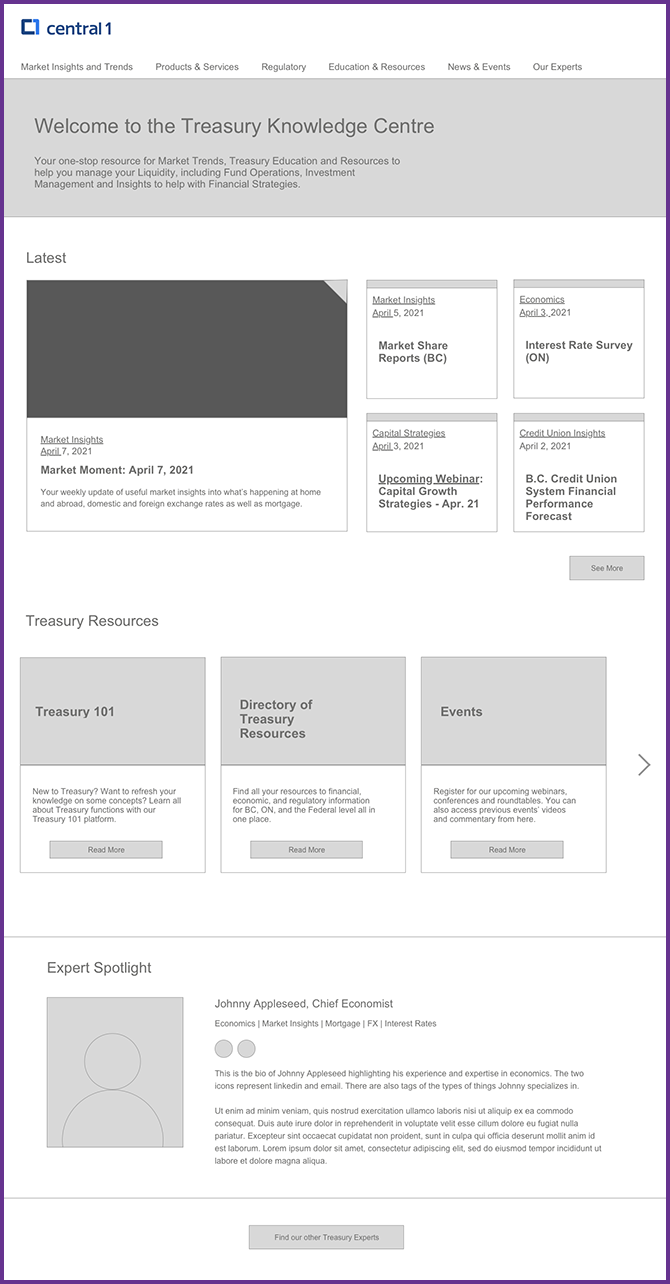
Task: Click the April 5, 2021 date on Market Share card
Action: (399, 313)
